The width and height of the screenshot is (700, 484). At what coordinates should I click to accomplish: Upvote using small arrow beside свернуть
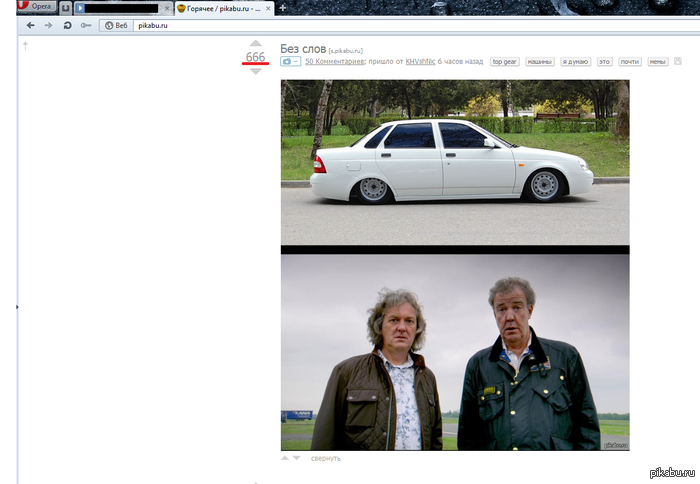[x=285, y=458]
